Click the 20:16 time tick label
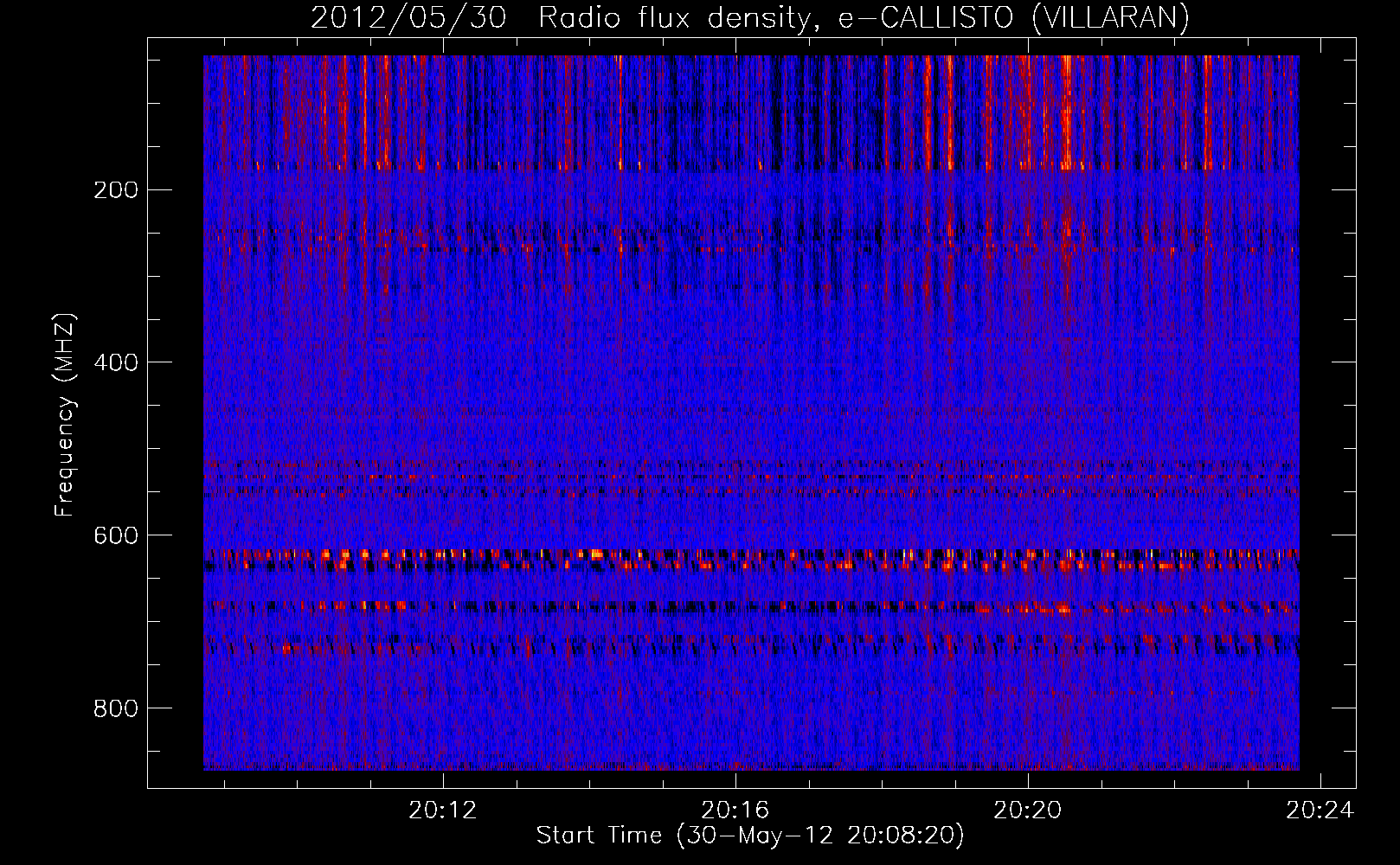 735,811
